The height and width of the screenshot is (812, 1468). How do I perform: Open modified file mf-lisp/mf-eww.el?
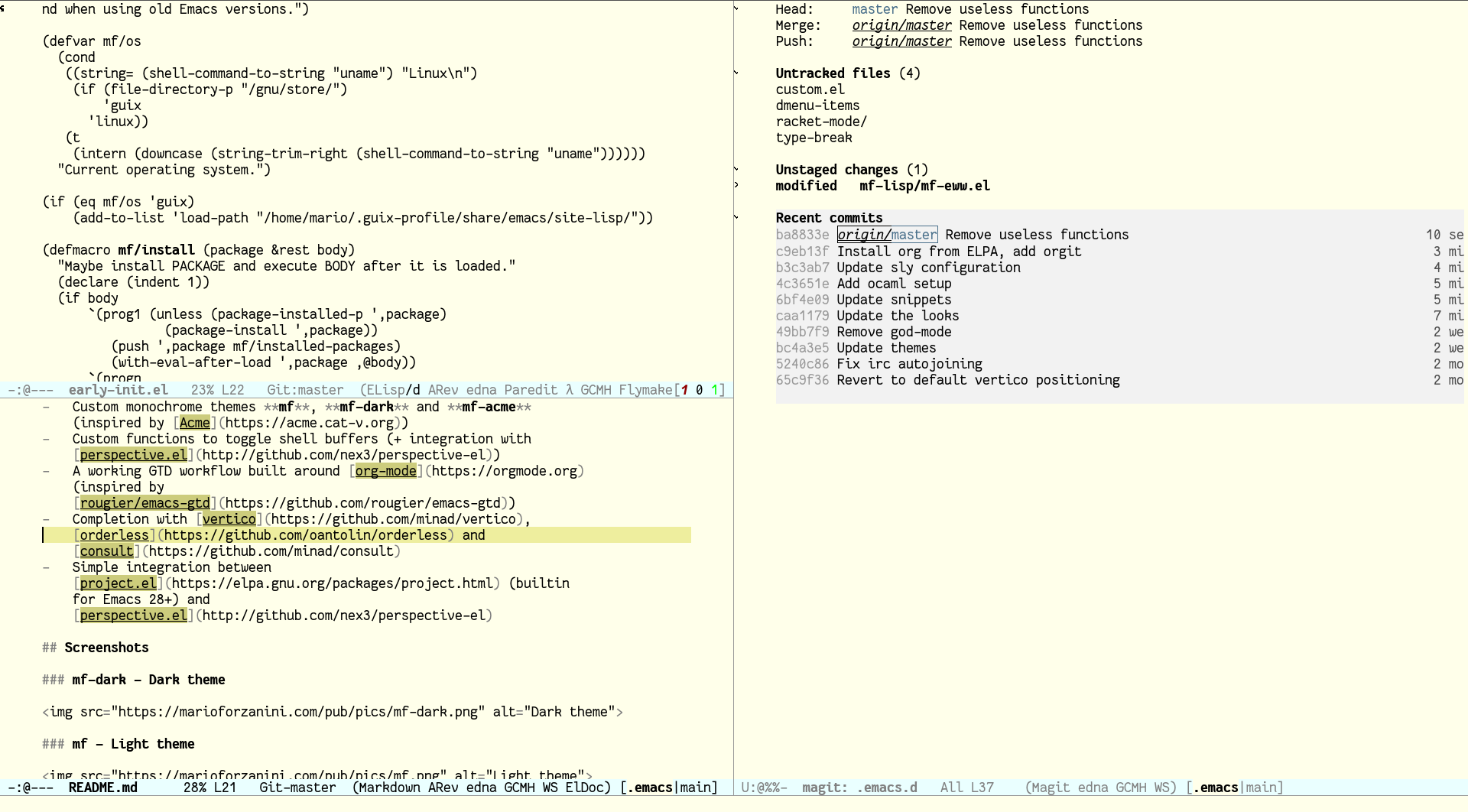click(x=924, y=186)
